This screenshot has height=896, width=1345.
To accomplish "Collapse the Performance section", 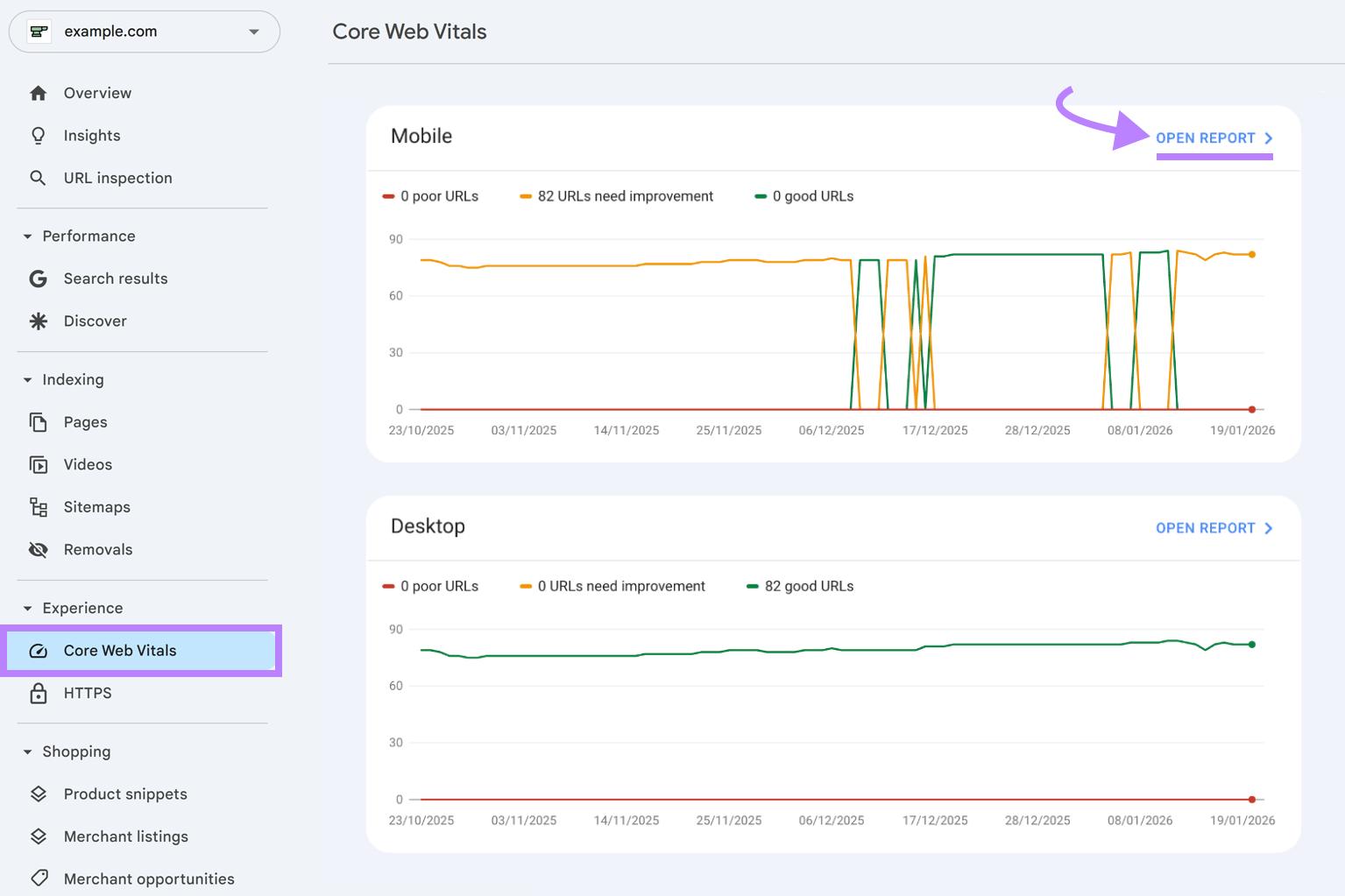I will click(x=26, y=236).
